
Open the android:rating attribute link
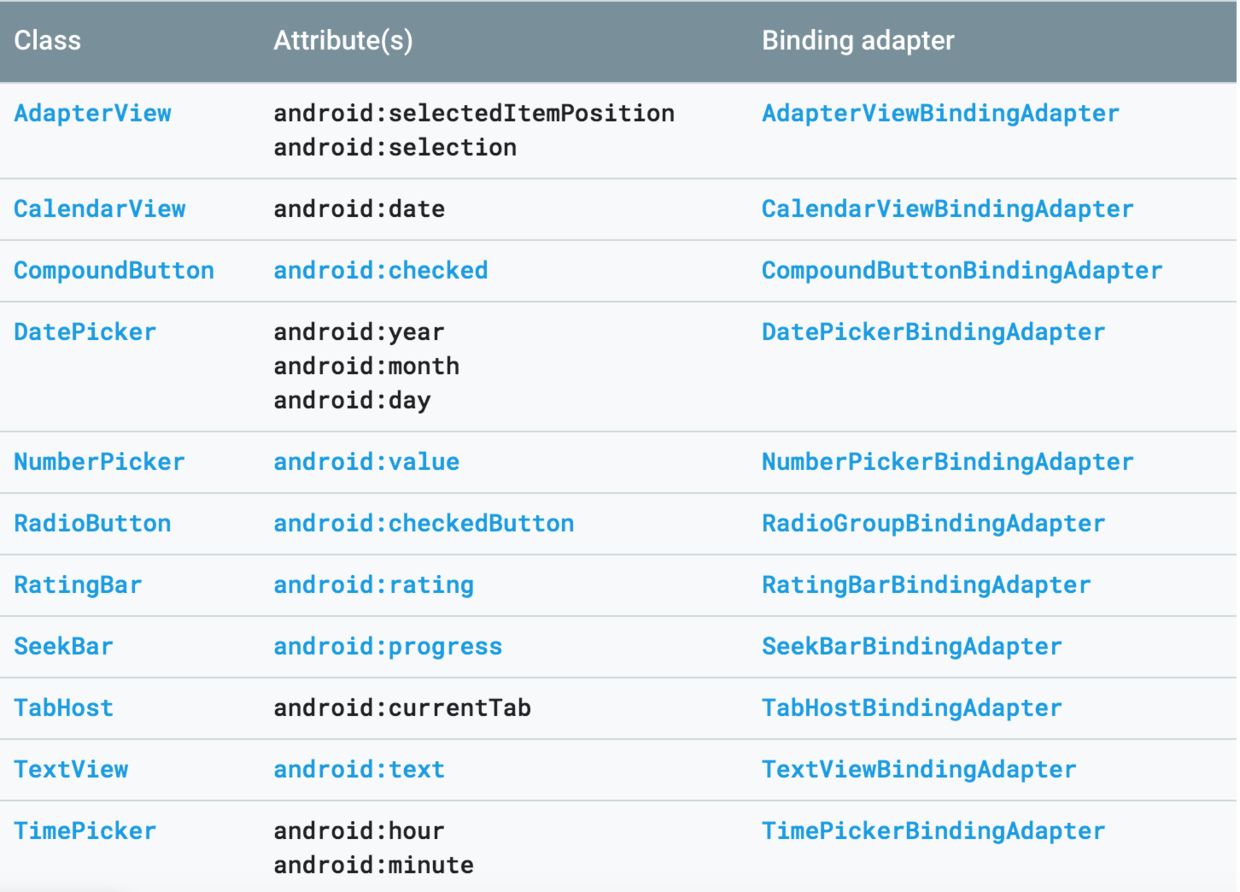(374, 585)
